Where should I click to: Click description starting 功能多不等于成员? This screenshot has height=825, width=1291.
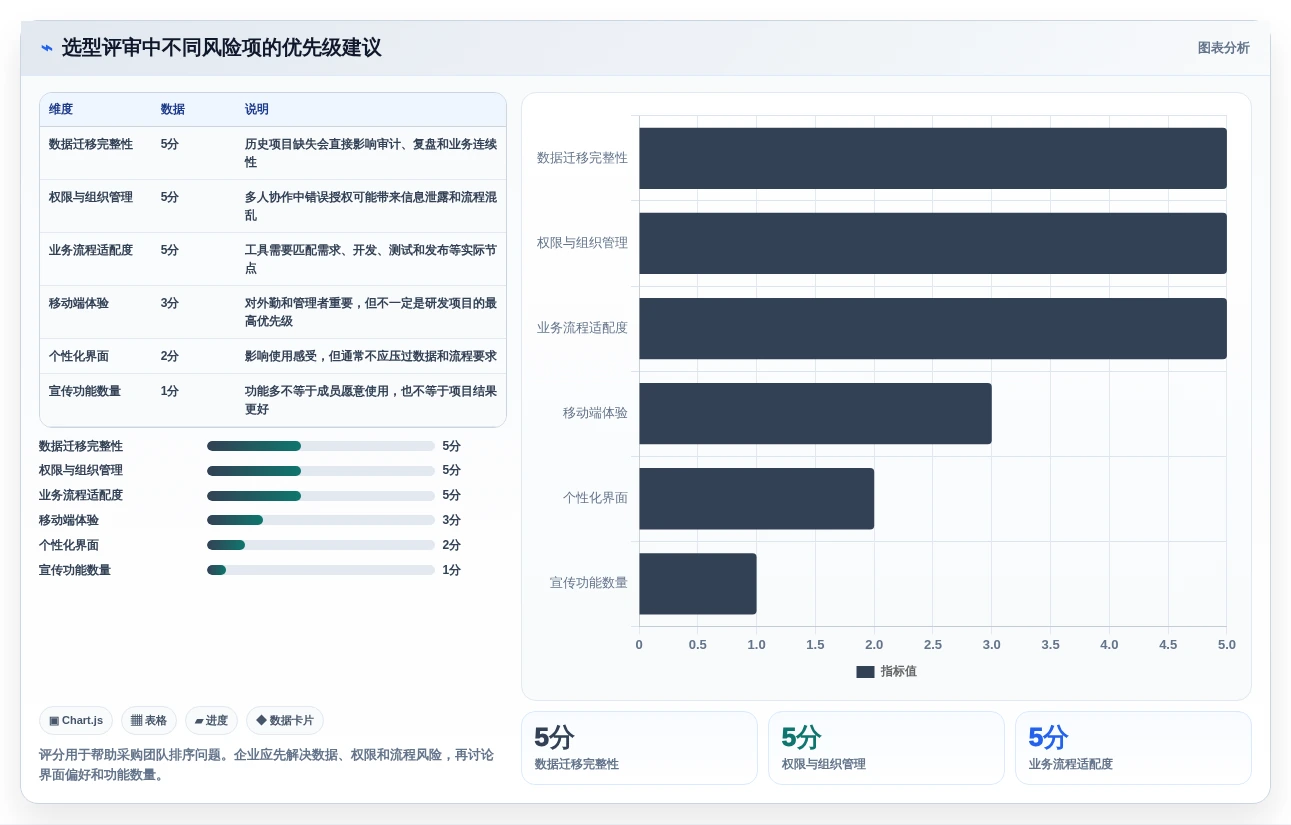[371, 400]
